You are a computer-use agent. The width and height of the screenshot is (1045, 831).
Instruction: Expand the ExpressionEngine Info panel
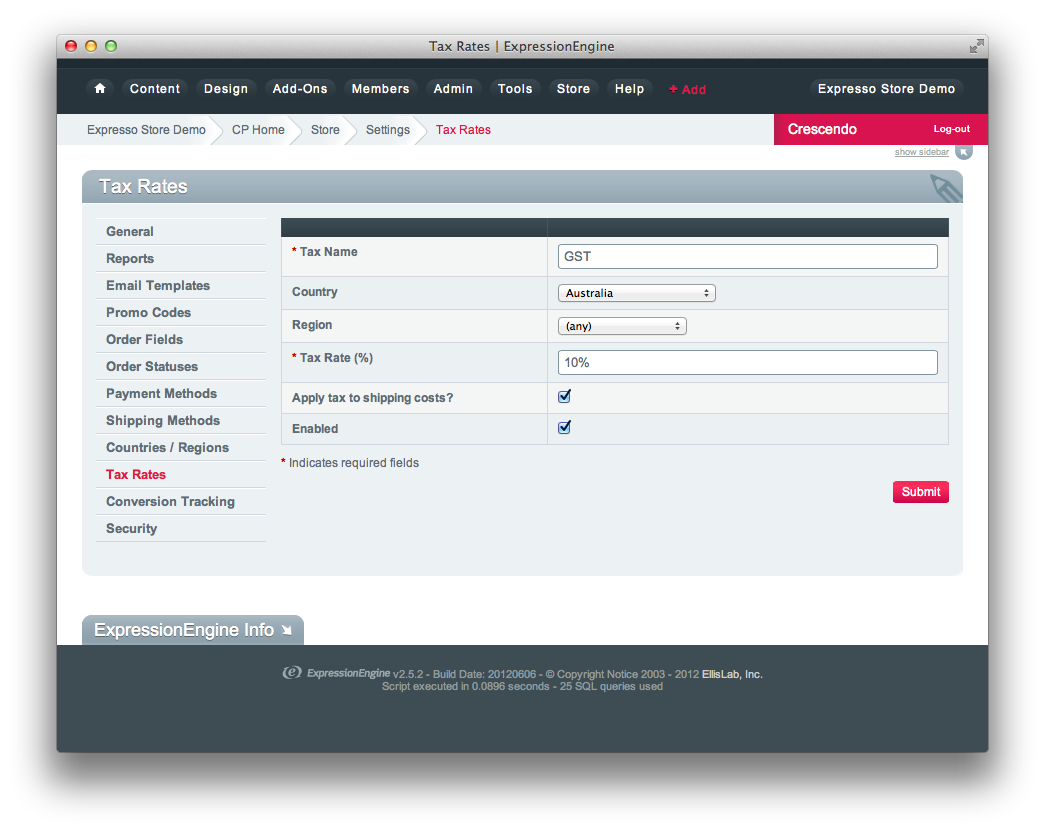pyautogui.click(x=193, y=630)
